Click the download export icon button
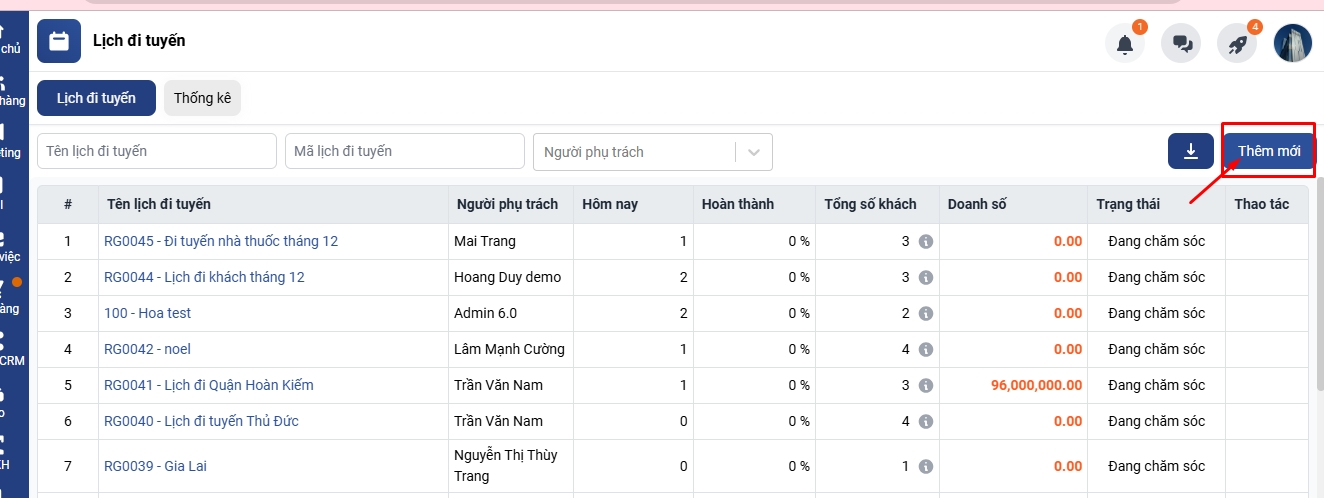1324x498 pixels. [1191, 151]
